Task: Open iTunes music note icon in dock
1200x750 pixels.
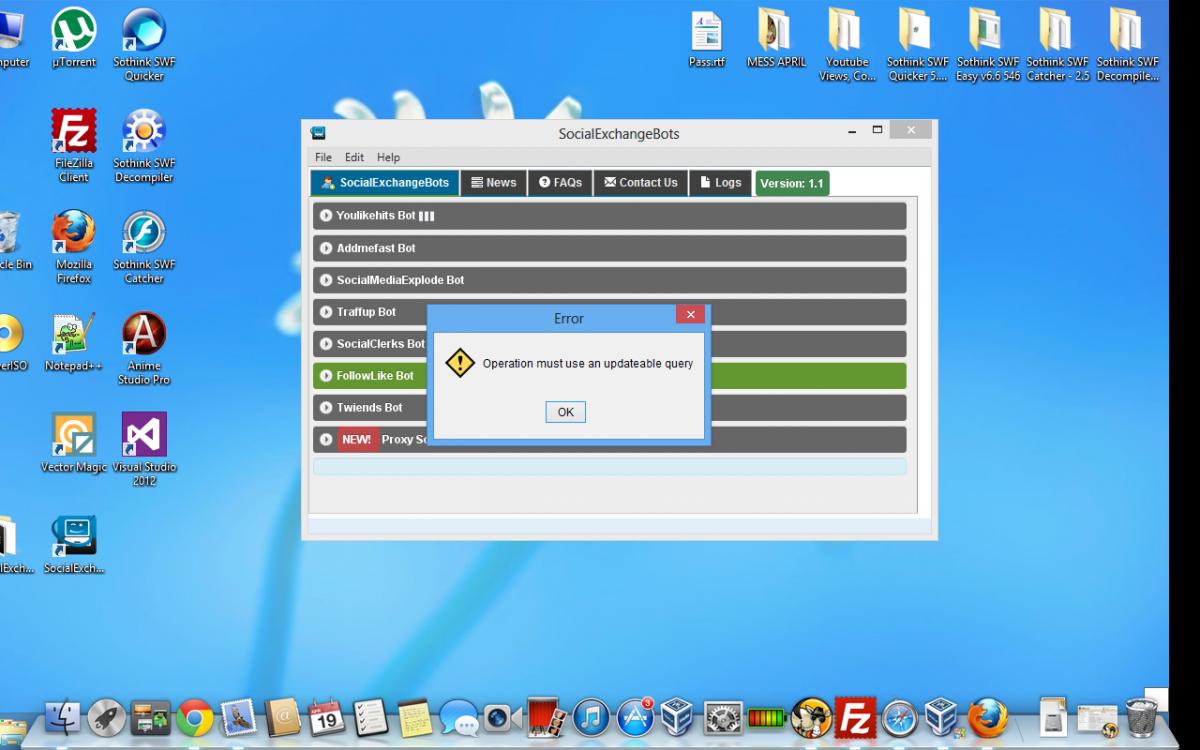Action: 591,717
